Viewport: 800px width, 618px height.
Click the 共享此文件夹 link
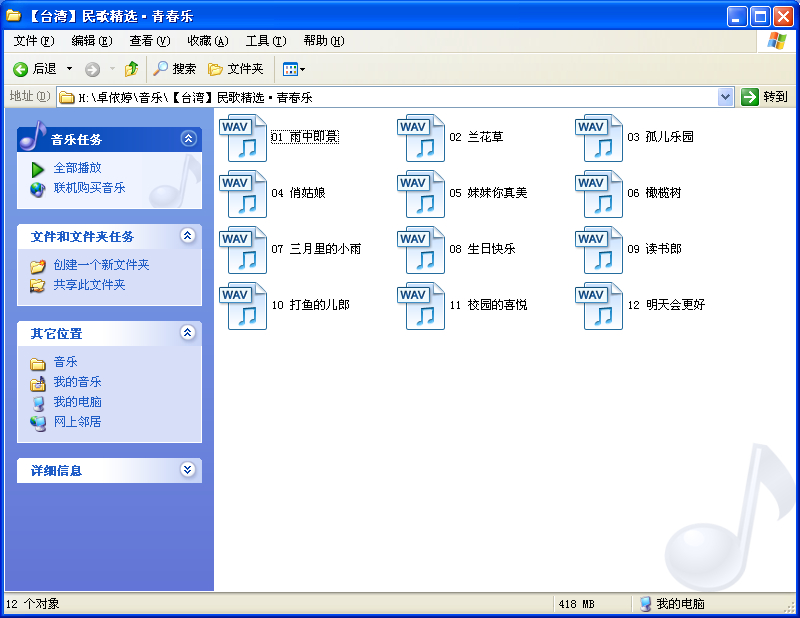(89, 285)
